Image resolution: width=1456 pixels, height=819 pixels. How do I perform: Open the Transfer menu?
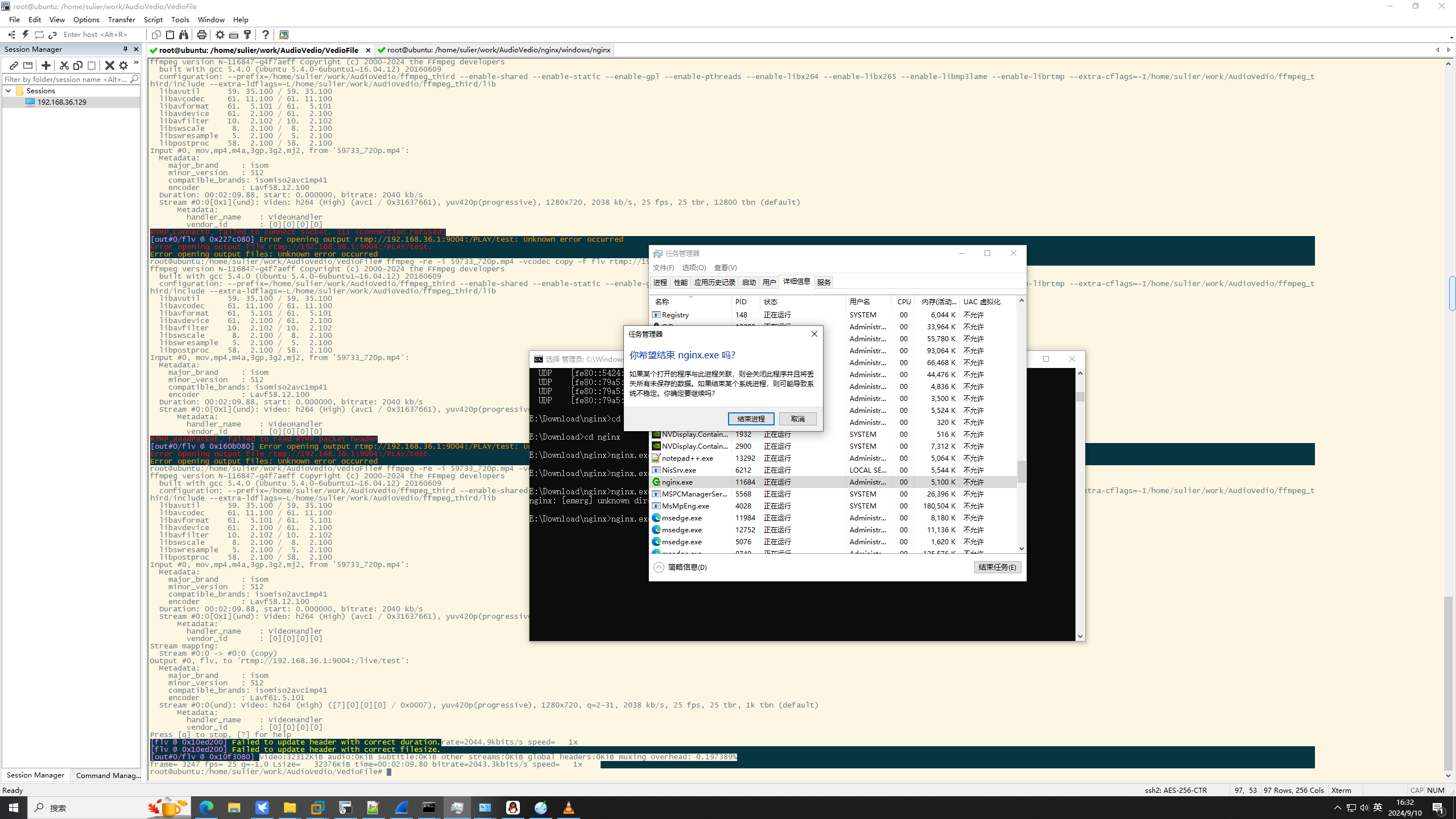(x=121, y=19)
